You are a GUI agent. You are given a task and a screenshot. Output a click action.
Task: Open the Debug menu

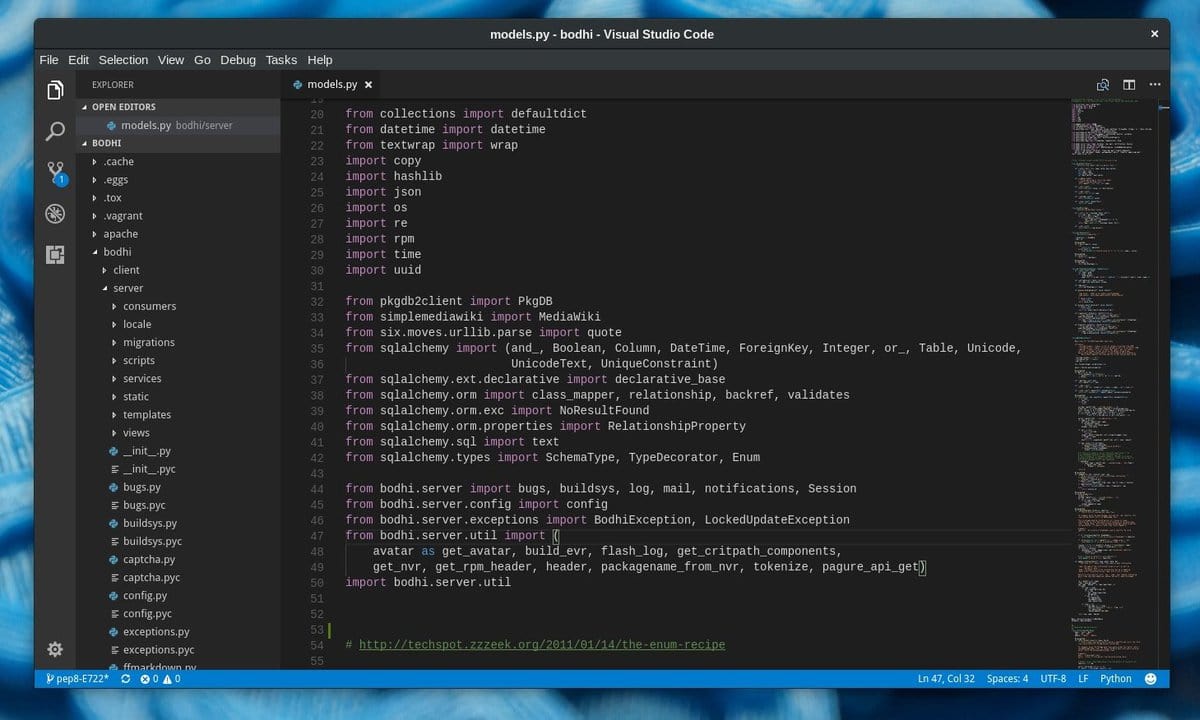(238, 60)
